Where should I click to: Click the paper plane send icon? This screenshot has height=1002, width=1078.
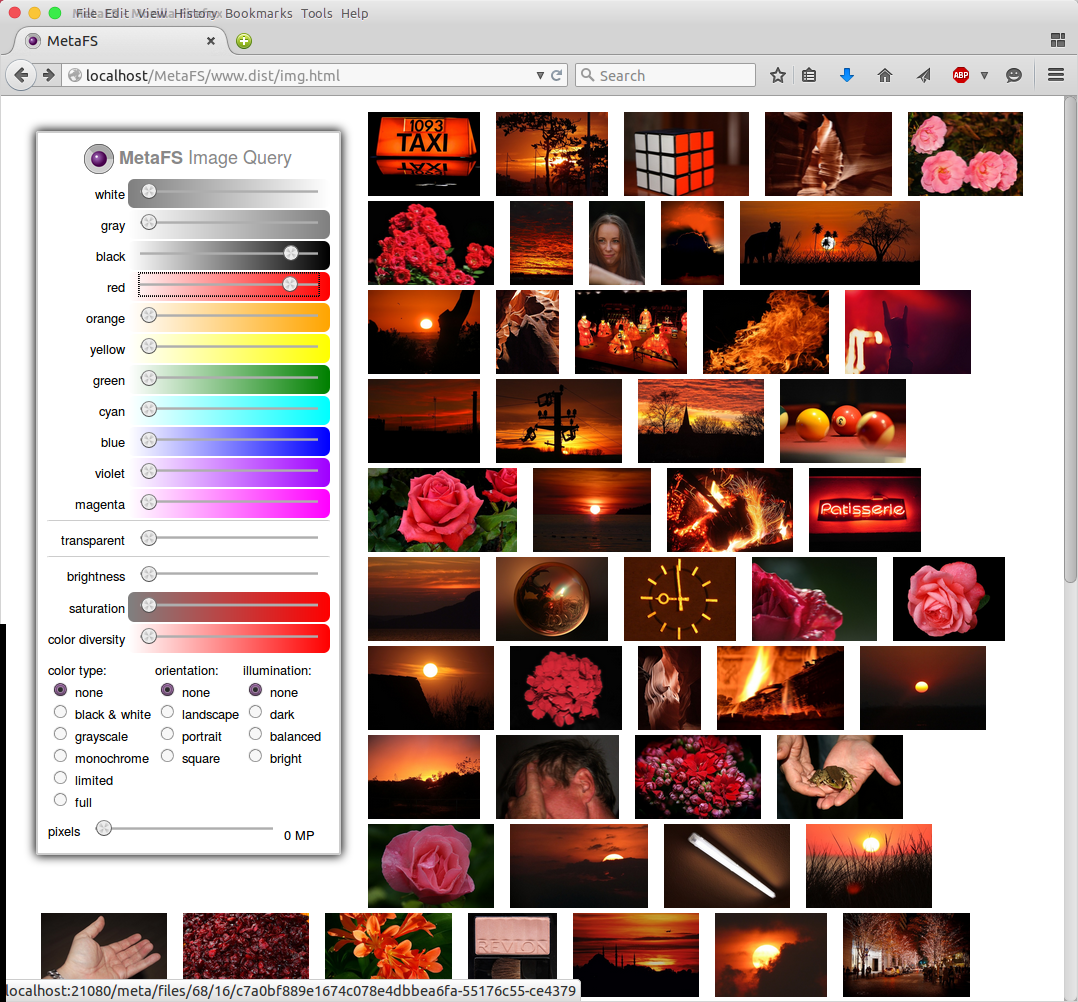click(923, 75)
